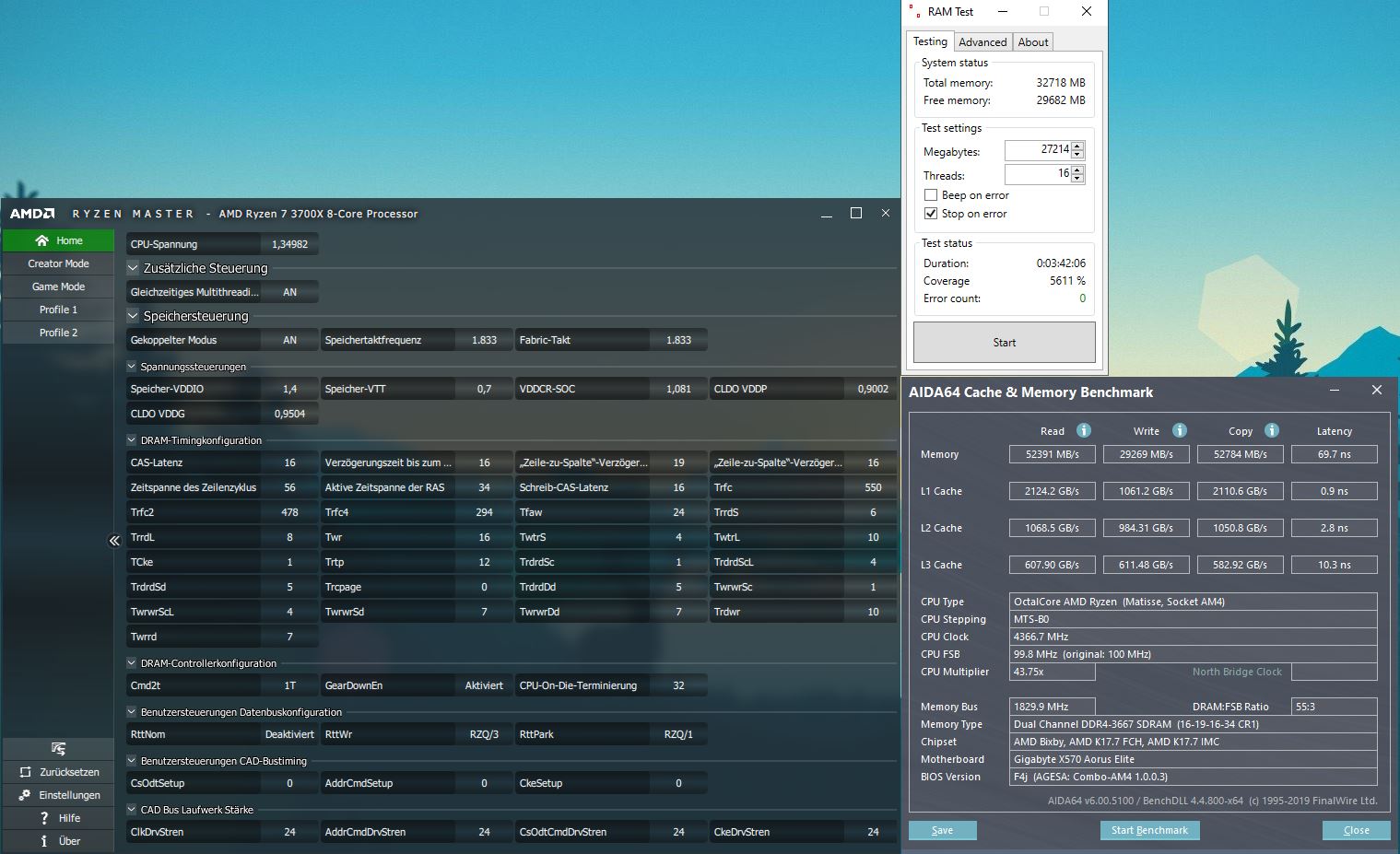The height and width of the screenshot is (854, 1400).
Task: Collapse DRAM-Timingkonfiguration section
Action: coord(131,440)
